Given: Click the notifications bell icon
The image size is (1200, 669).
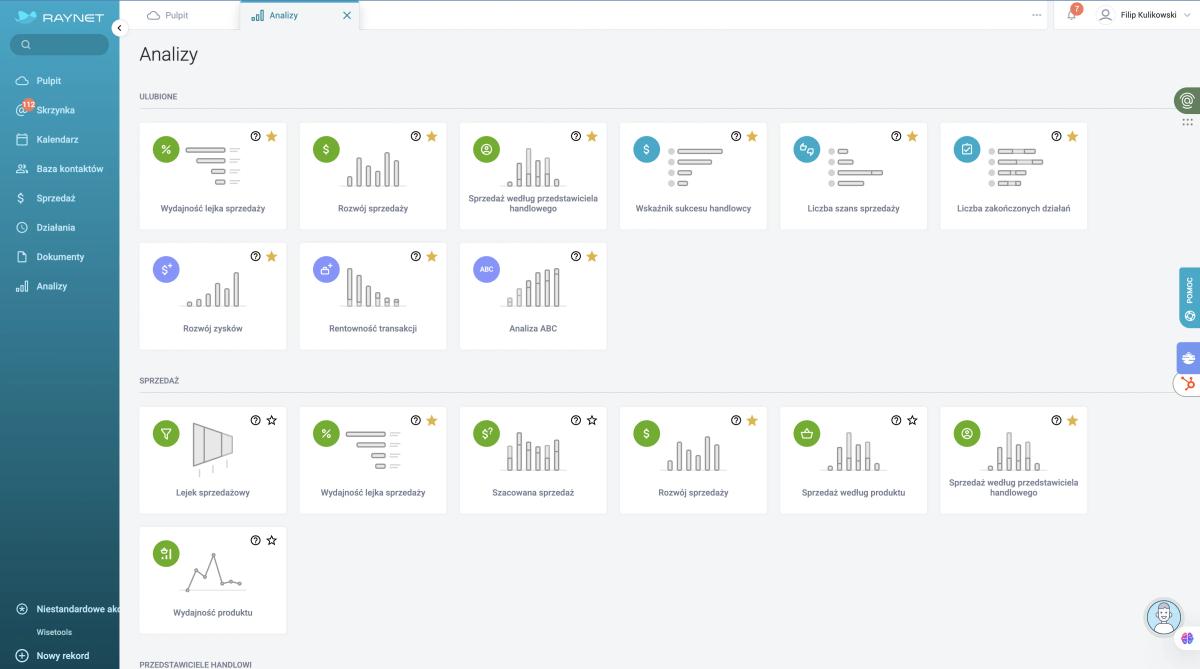Looking at the screenshot, I should [1072, 15].
